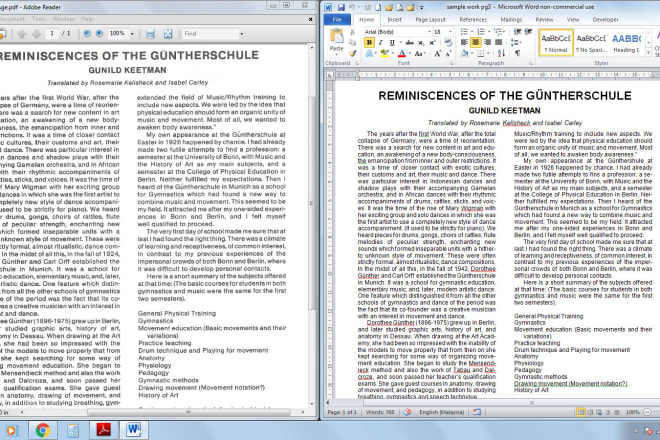The image size is (660, 440).
Task: Apply the No Spacing style
Action: coord(591,43)
